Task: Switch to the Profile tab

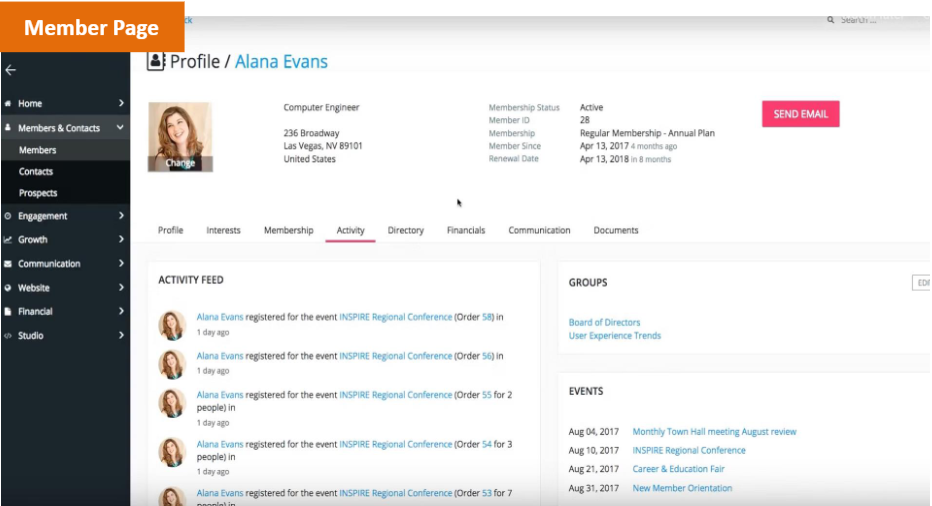Action: tap(171, 231)
